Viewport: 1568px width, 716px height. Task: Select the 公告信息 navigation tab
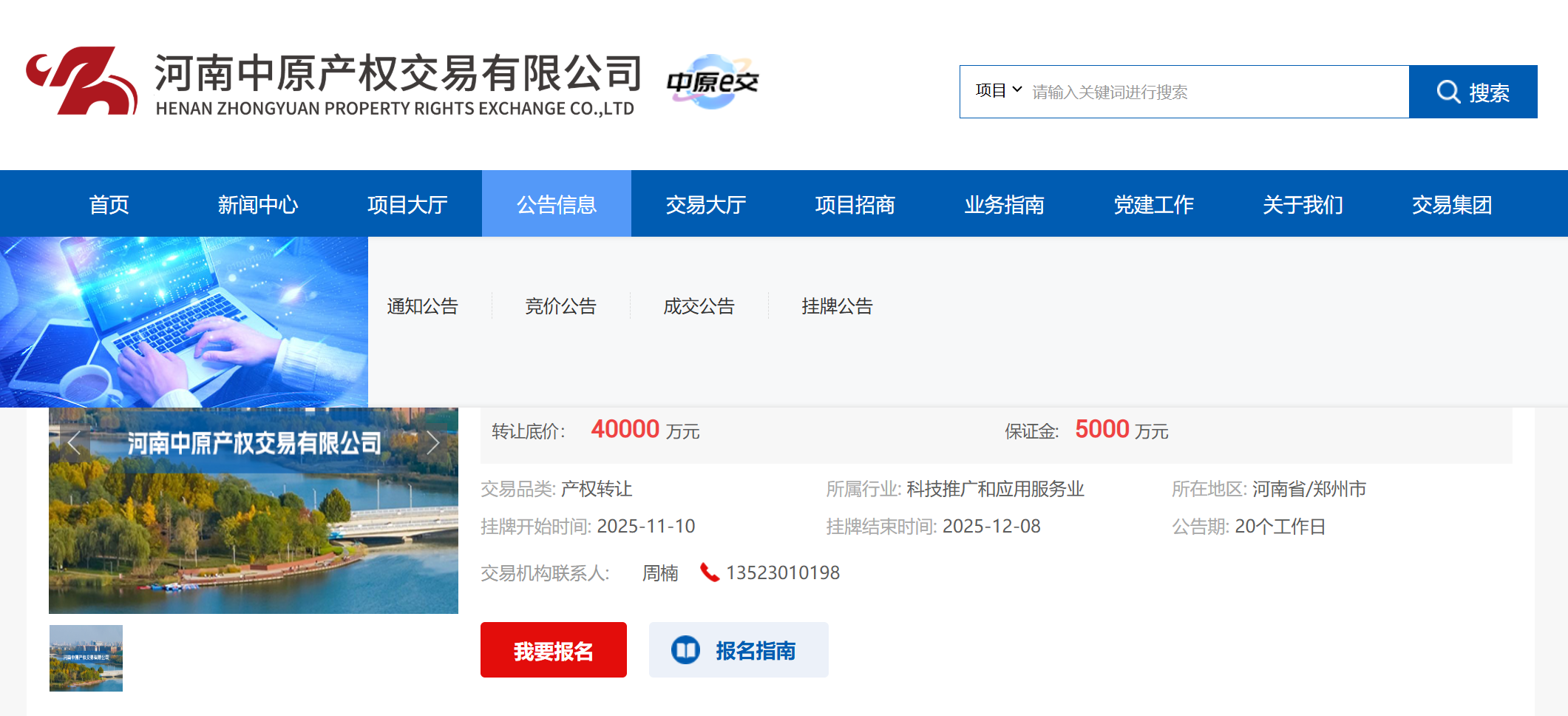point(557,205)
